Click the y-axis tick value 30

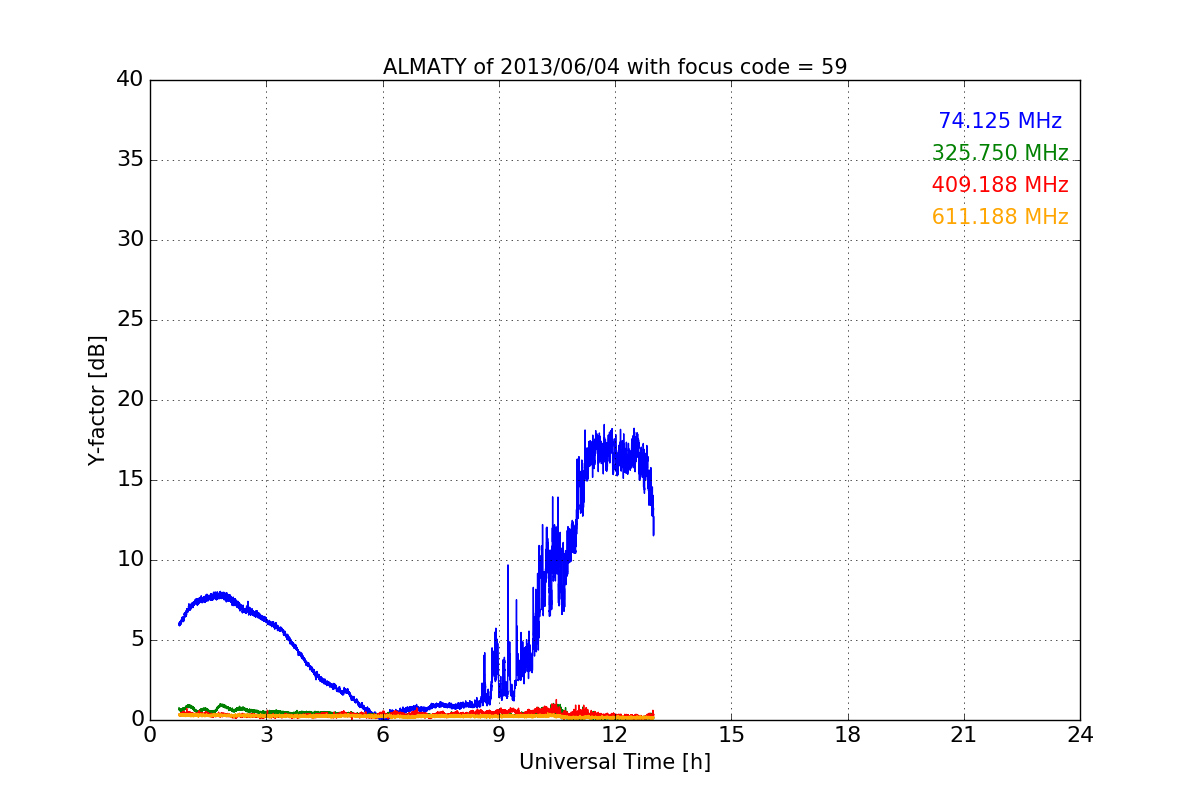point(129,240)
